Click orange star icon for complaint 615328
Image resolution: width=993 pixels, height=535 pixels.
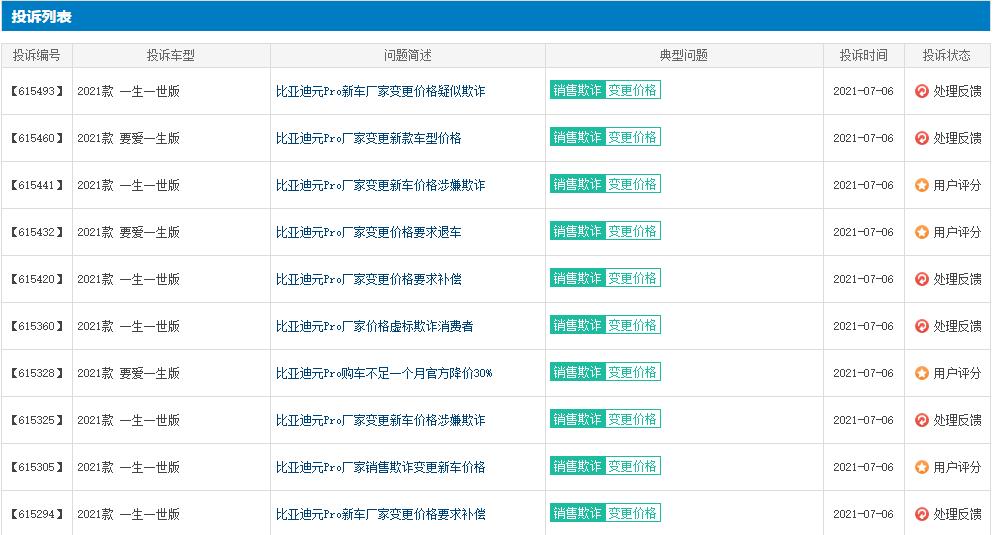[x=921, y=374]
